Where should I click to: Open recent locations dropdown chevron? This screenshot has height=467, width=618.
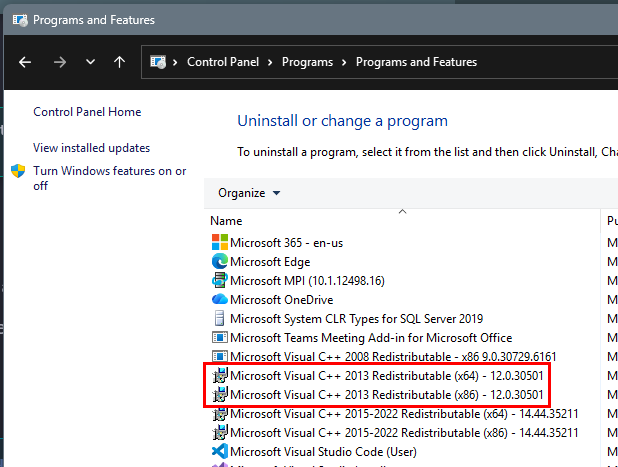click(x=90, y=62)
